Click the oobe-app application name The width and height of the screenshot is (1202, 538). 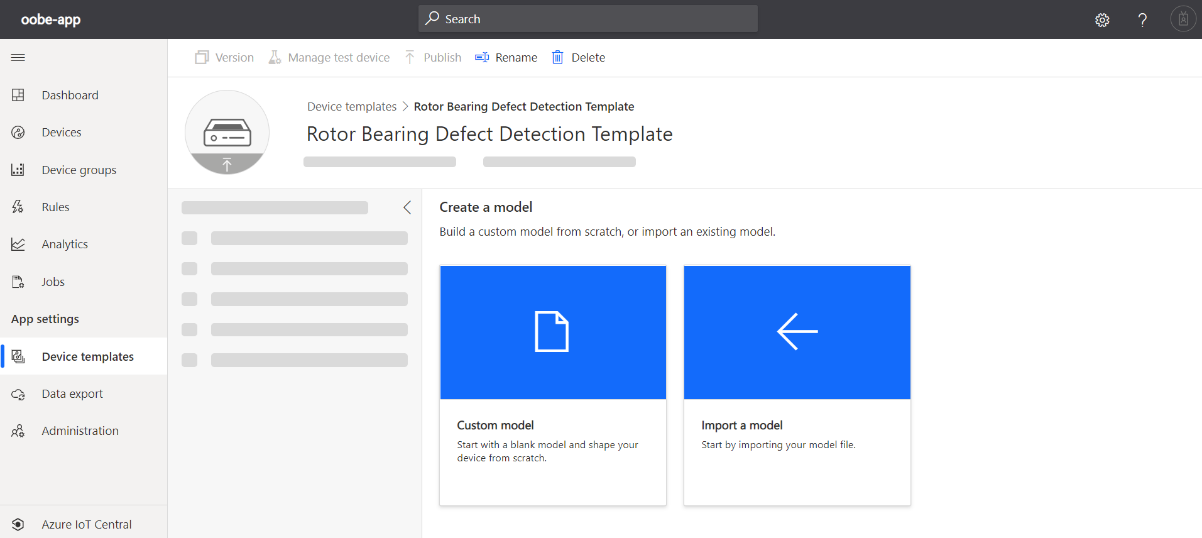[x=51, y=20]
